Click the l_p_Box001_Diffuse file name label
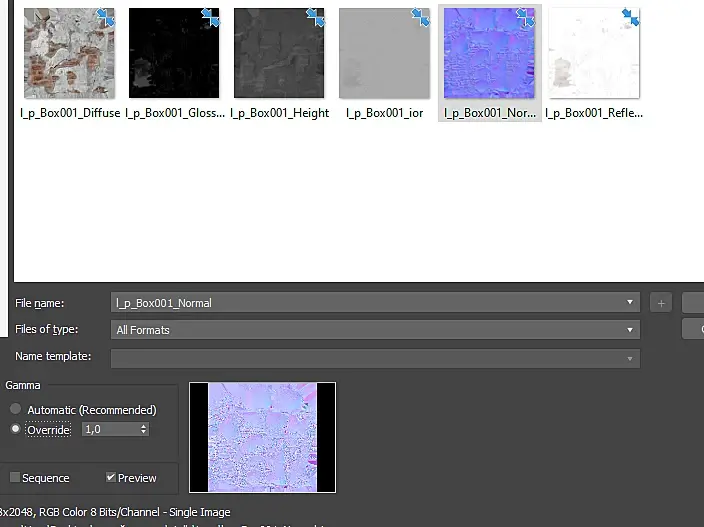The image size is (704, 527). click(70, 113)
